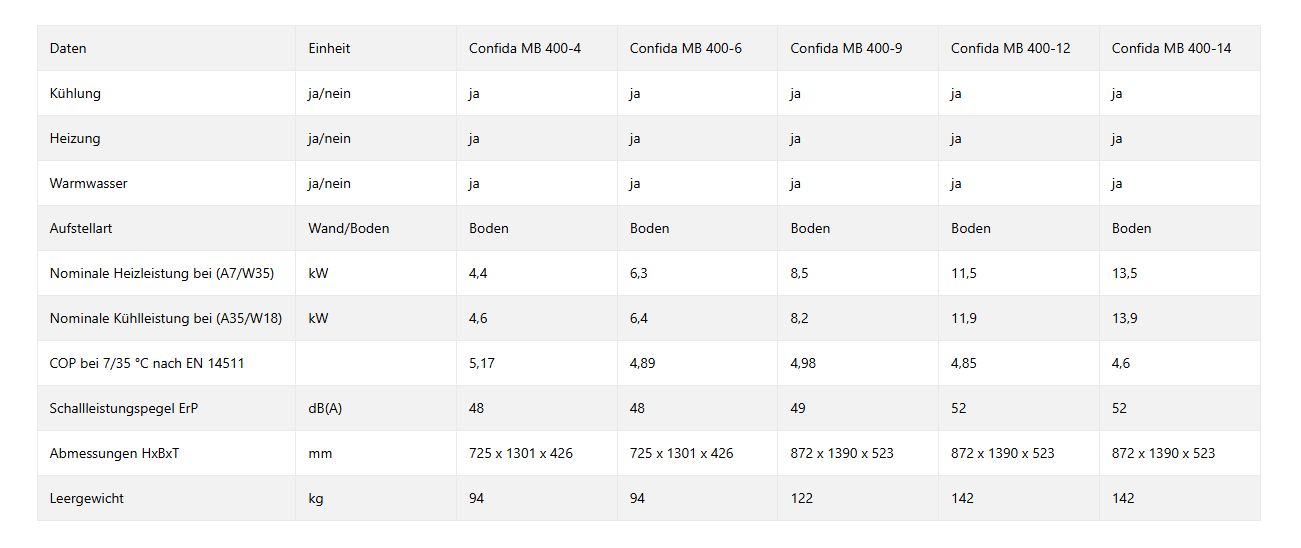Click the Abmessungen HxBxT row label
Screen dimensions: 1301x548
point(115,453)
